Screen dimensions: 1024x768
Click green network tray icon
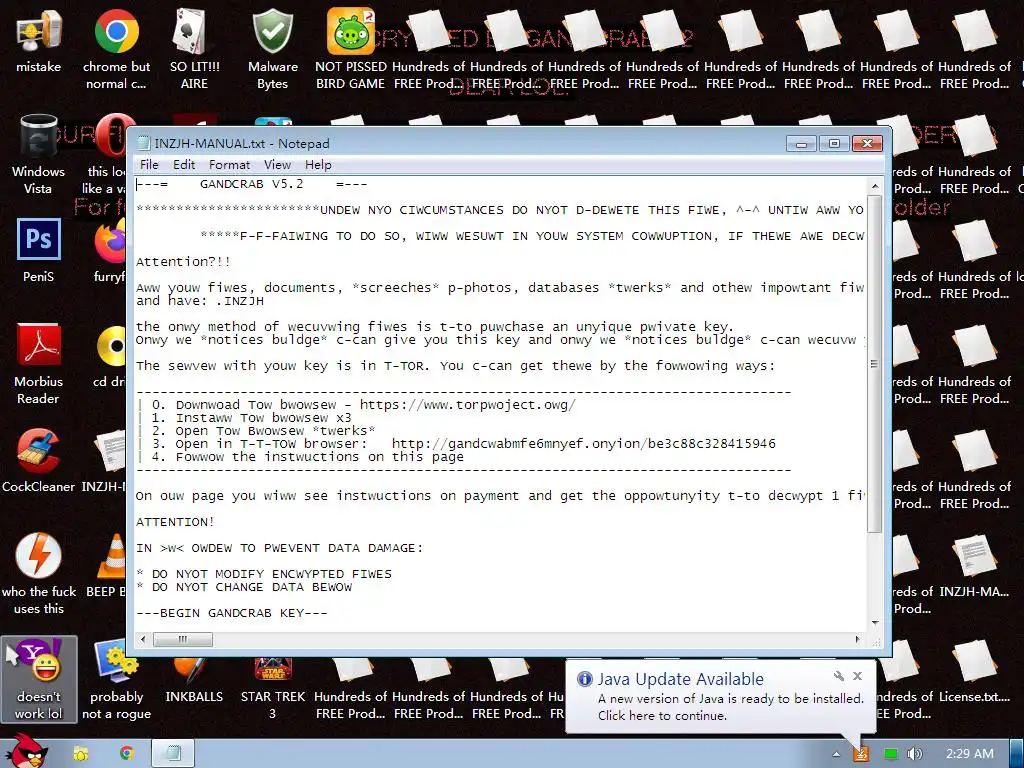(890, 754)
